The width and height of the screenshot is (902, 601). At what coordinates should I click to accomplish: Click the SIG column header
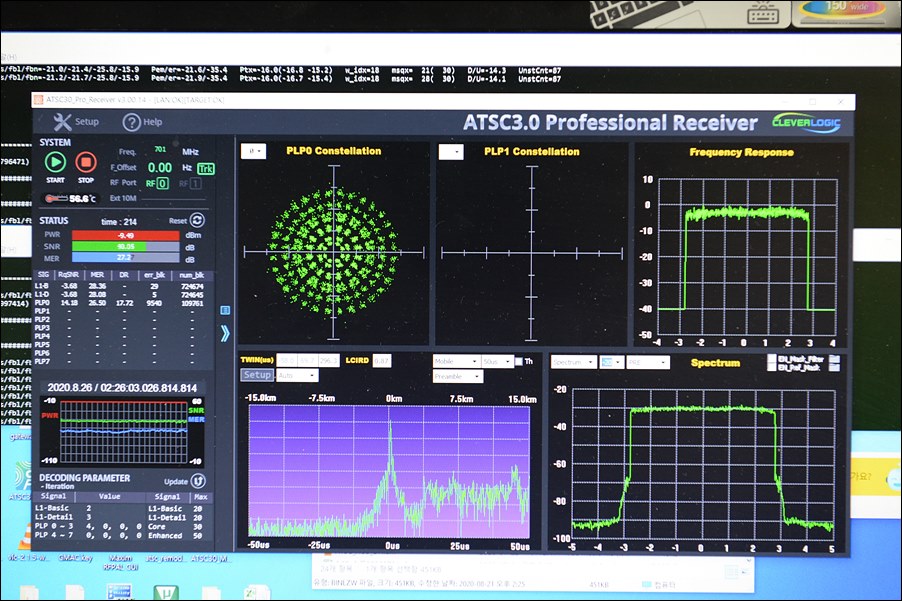[43, 275]
